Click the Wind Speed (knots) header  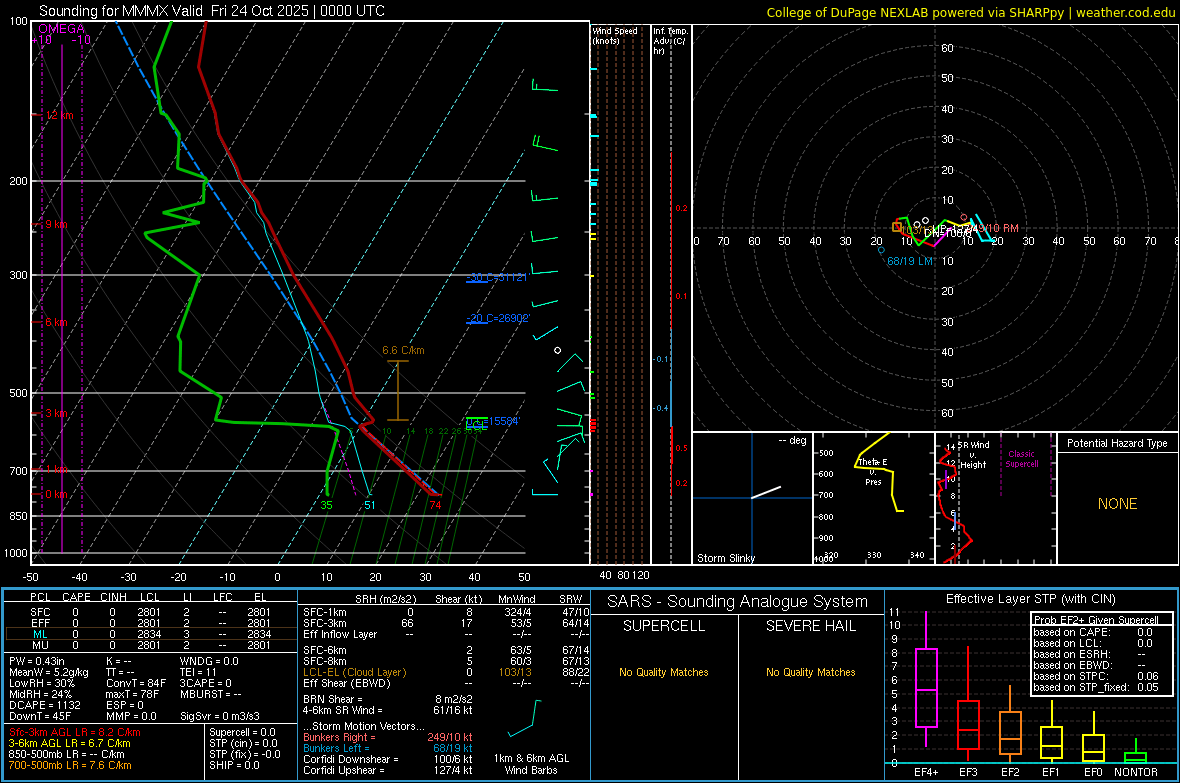click(x=615, y=35)
